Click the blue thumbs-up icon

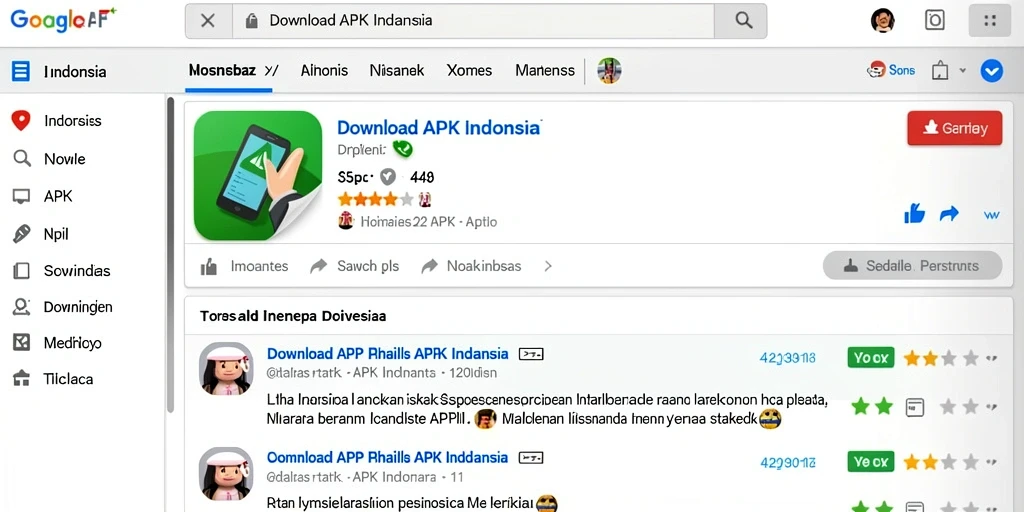coord(914,214)
